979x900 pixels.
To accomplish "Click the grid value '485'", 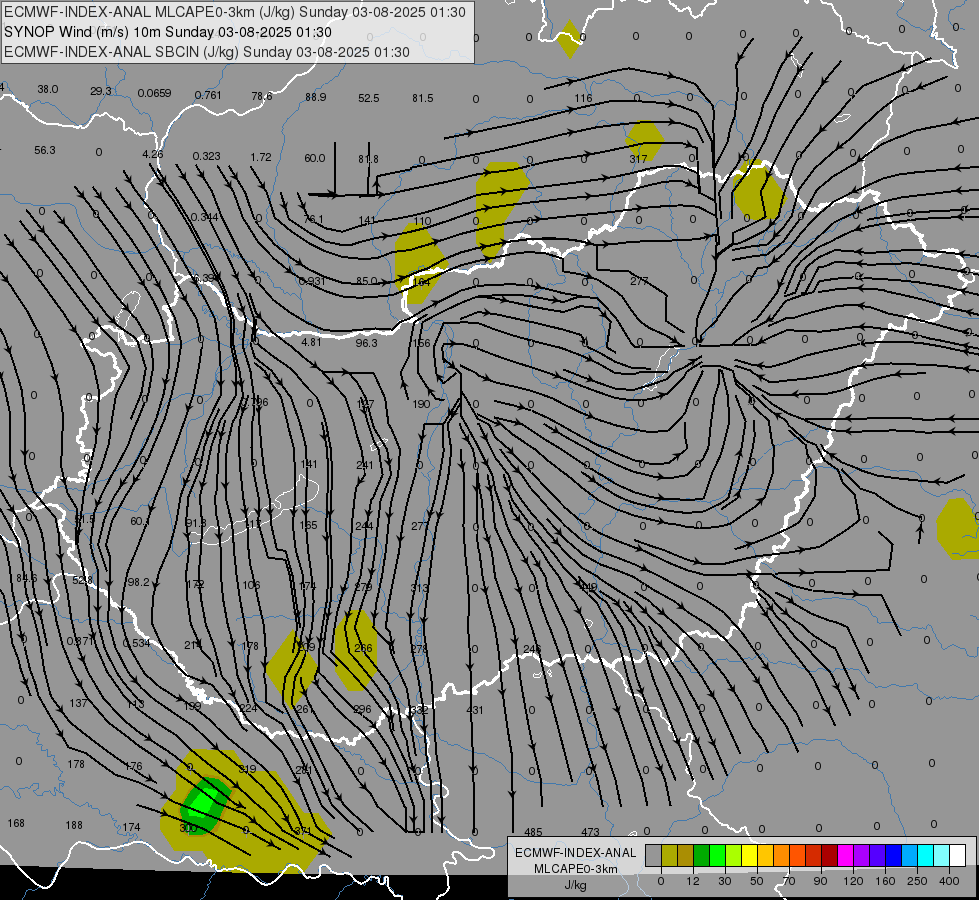I will pos(533,832).
